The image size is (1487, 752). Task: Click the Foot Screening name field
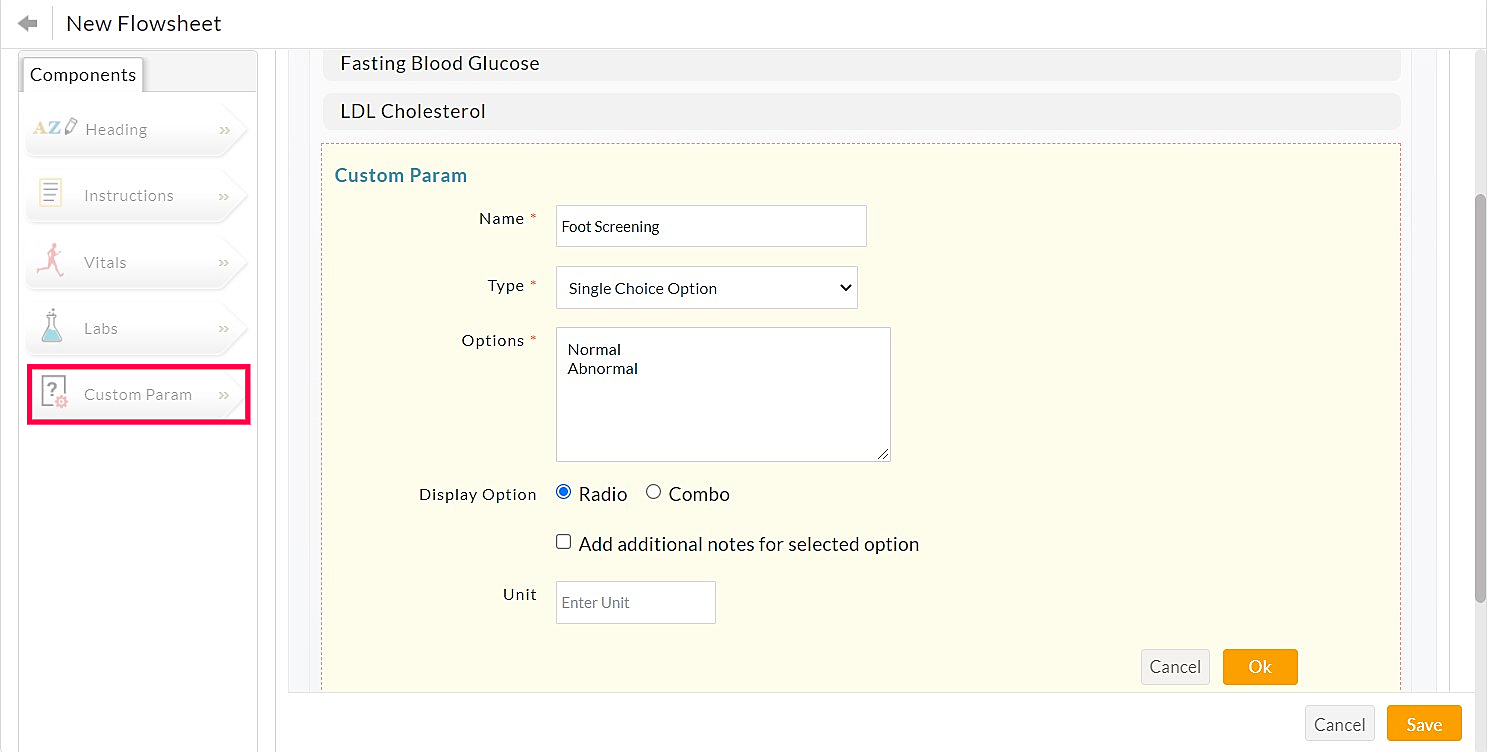click(x=710, y=226)
